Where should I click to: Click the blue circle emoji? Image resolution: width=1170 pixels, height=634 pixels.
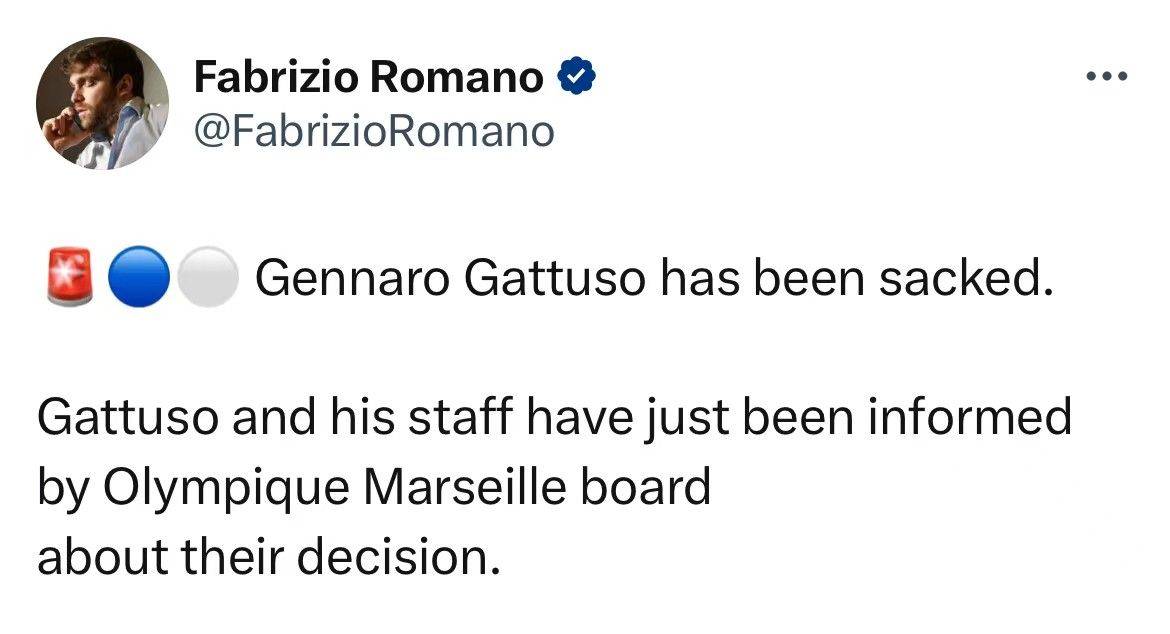135,276
